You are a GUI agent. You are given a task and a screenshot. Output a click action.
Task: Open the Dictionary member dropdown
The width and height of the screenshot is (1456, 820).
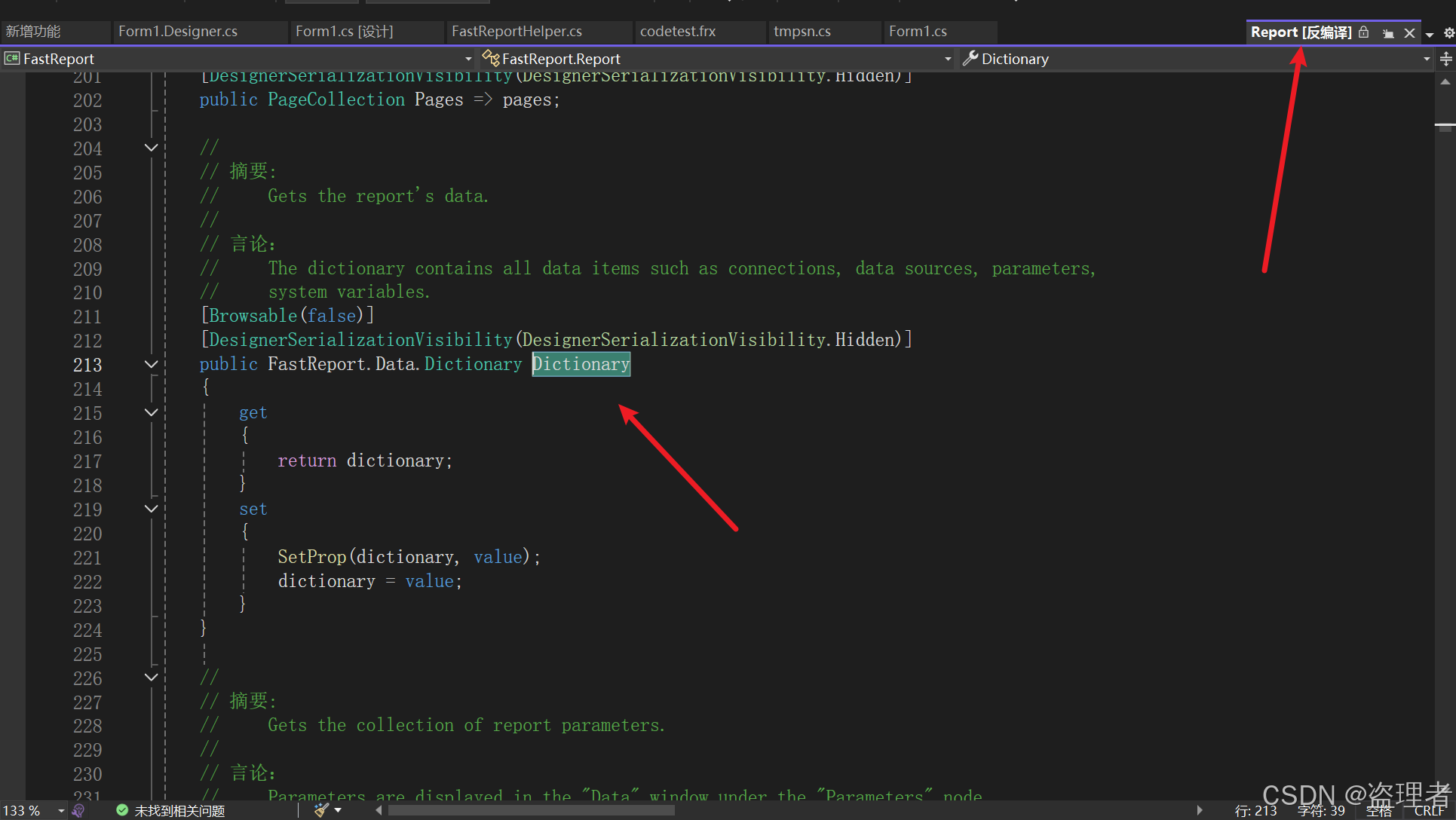pos(1425,58)
